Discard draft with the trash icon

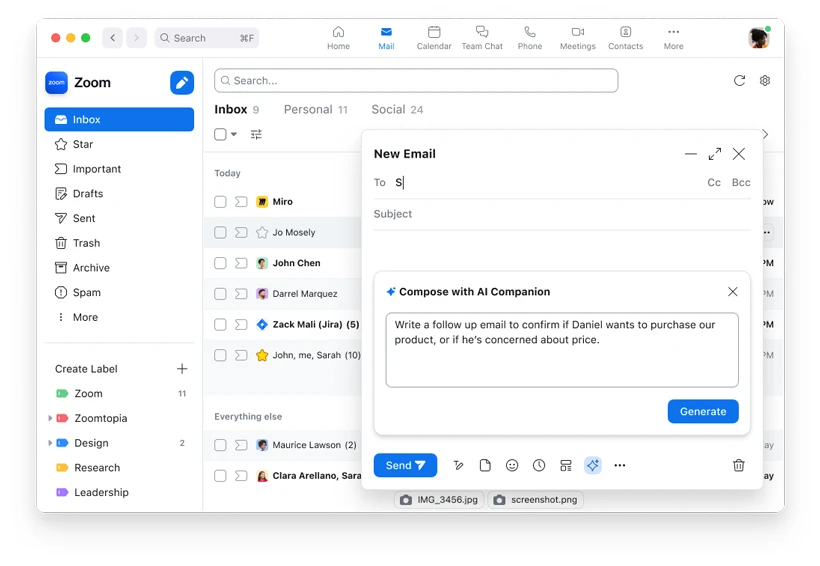(738, 465)
